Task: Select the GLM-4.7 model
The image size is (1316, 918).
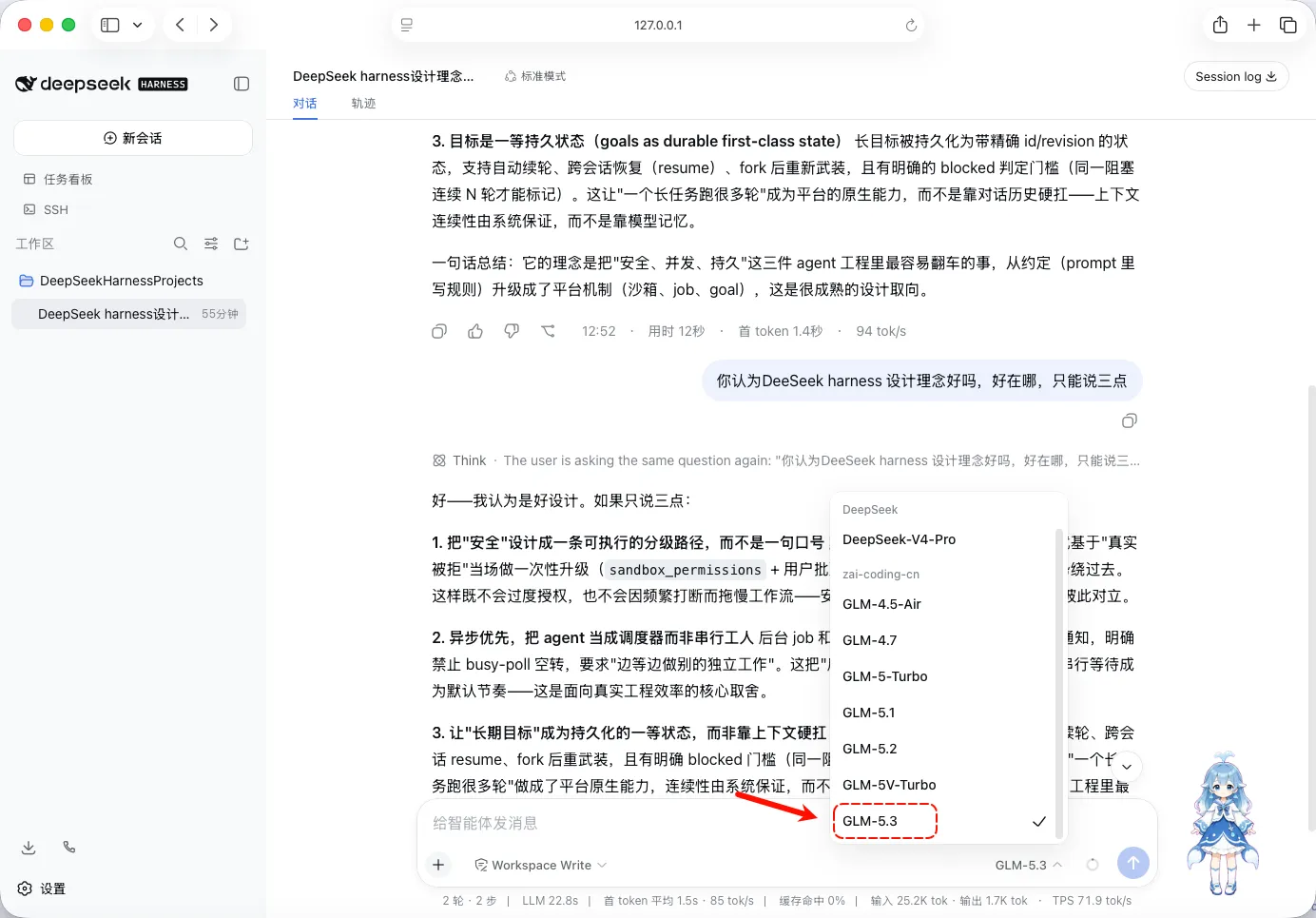Action: (869, 640)
